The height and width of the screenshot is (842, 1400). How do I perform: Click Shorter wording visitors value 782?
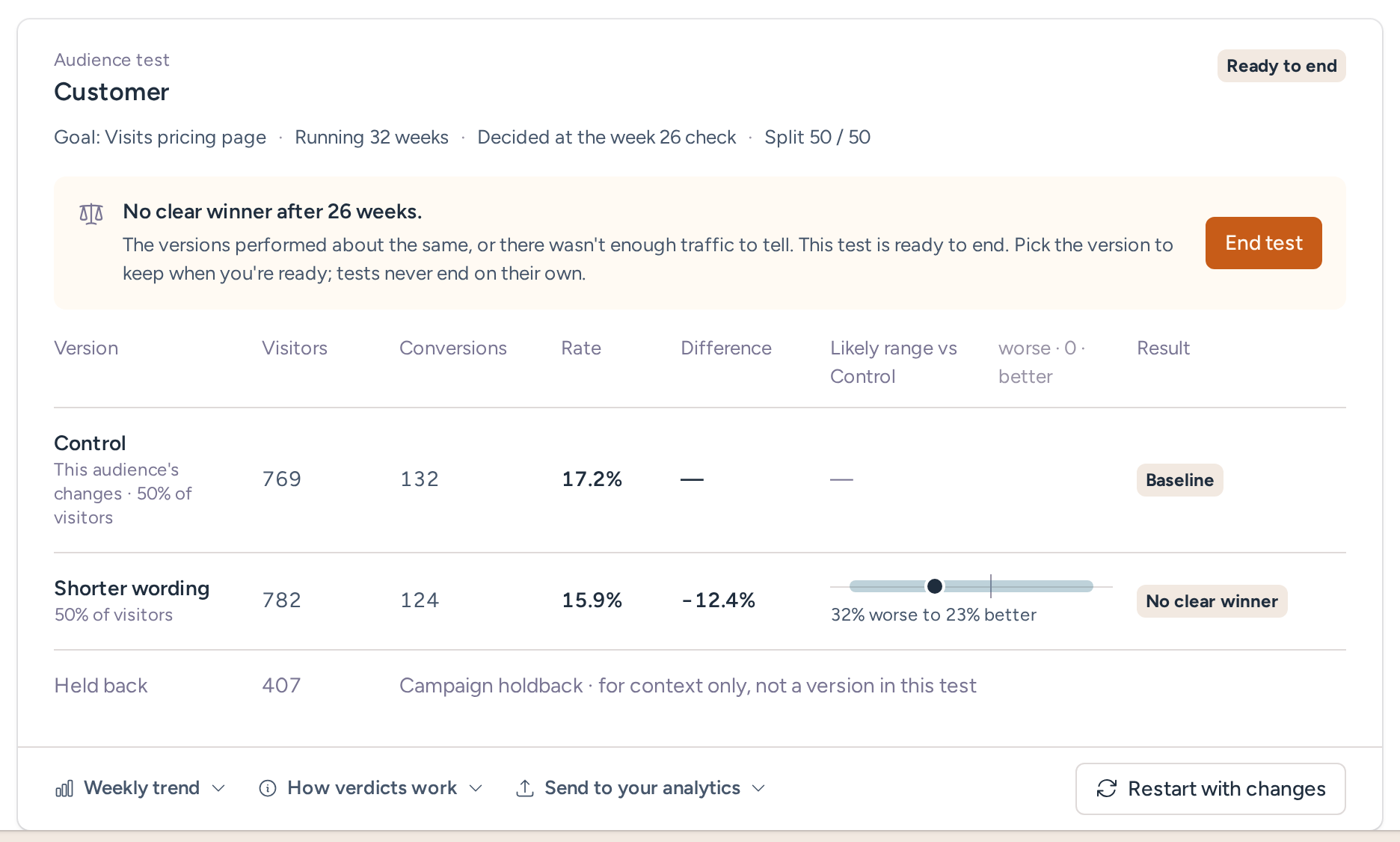pos(281,600)
